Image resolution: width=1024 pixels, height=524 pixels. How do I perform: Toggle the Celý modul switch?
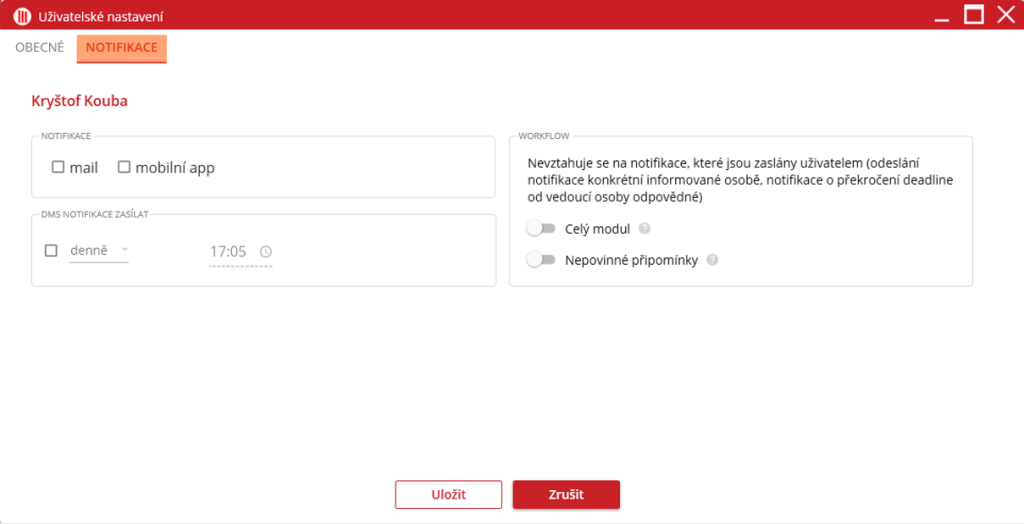[x=541, y=229]
